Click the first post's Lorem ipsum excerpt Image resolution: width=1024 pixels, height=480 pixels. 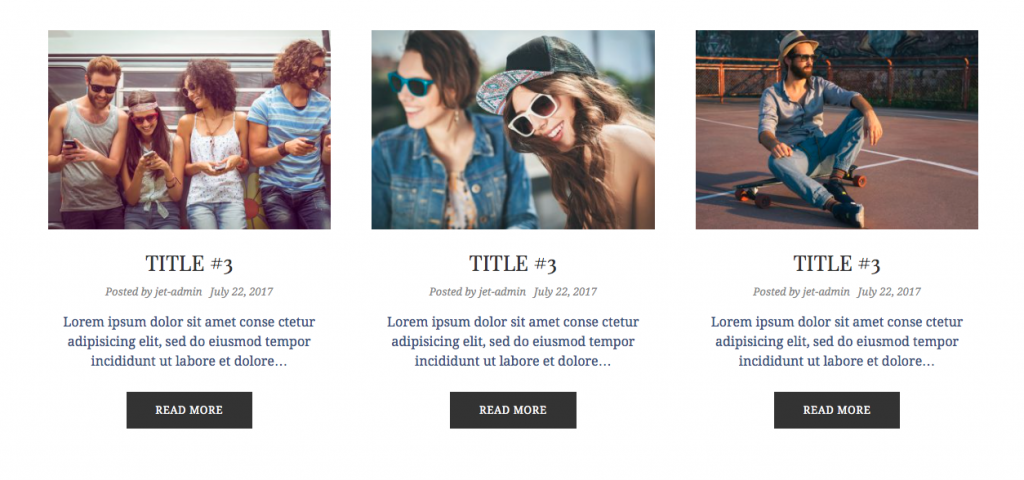189,342
